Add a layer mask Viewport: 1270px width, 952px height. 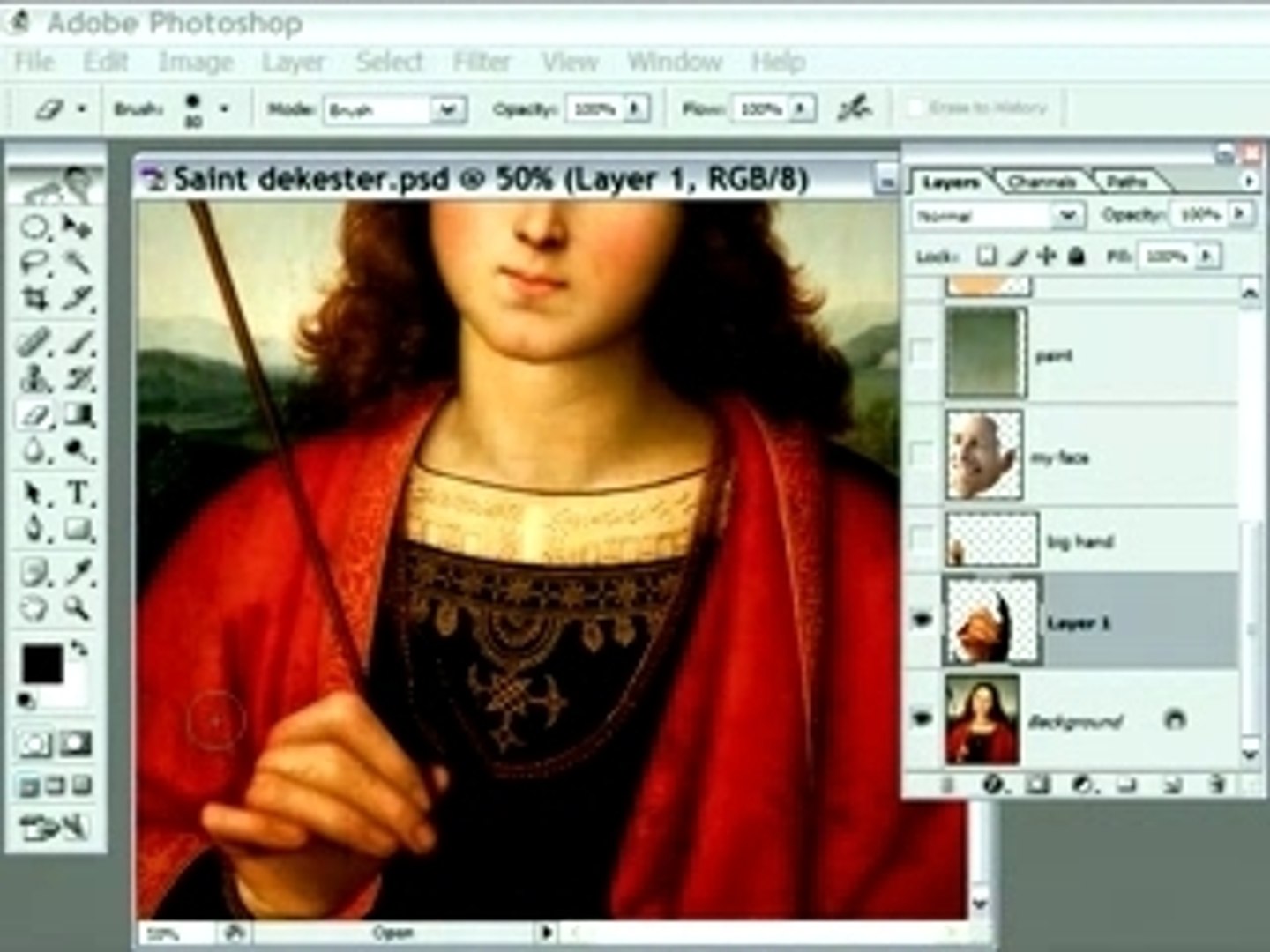[x=1038, y=784]
